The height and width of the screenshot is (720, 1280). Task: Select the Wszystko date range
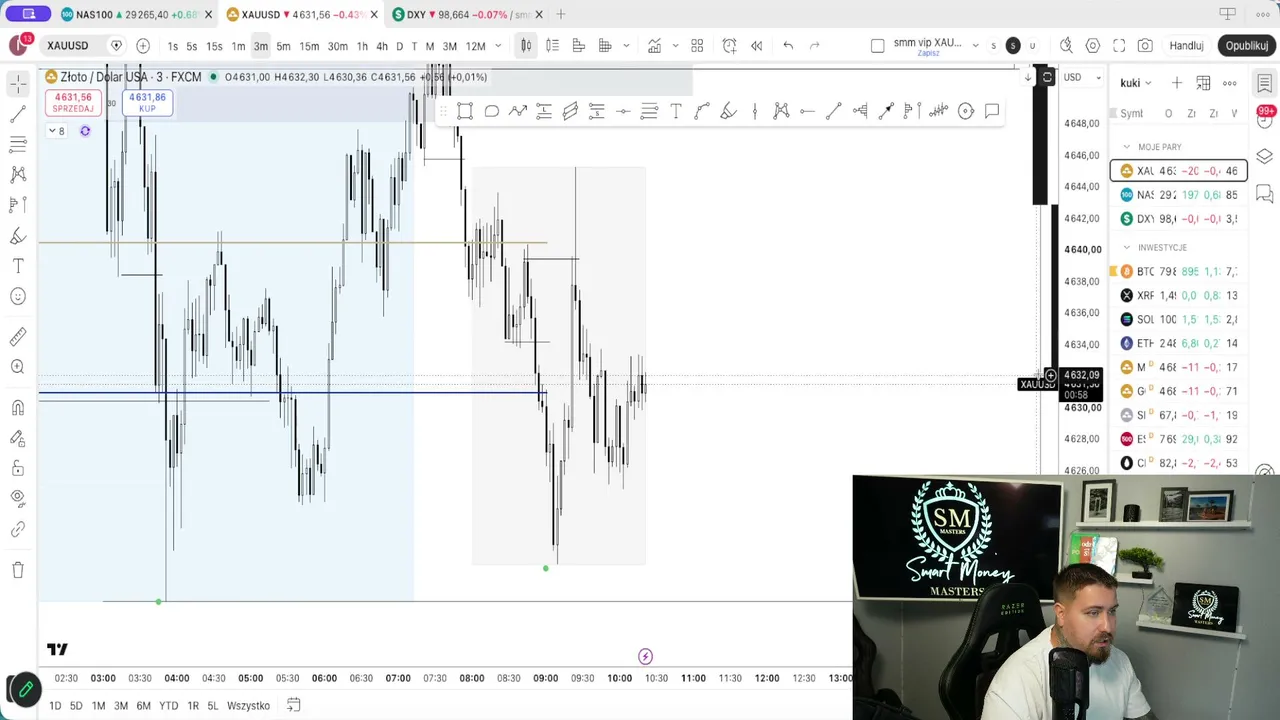tap(248, 706)
